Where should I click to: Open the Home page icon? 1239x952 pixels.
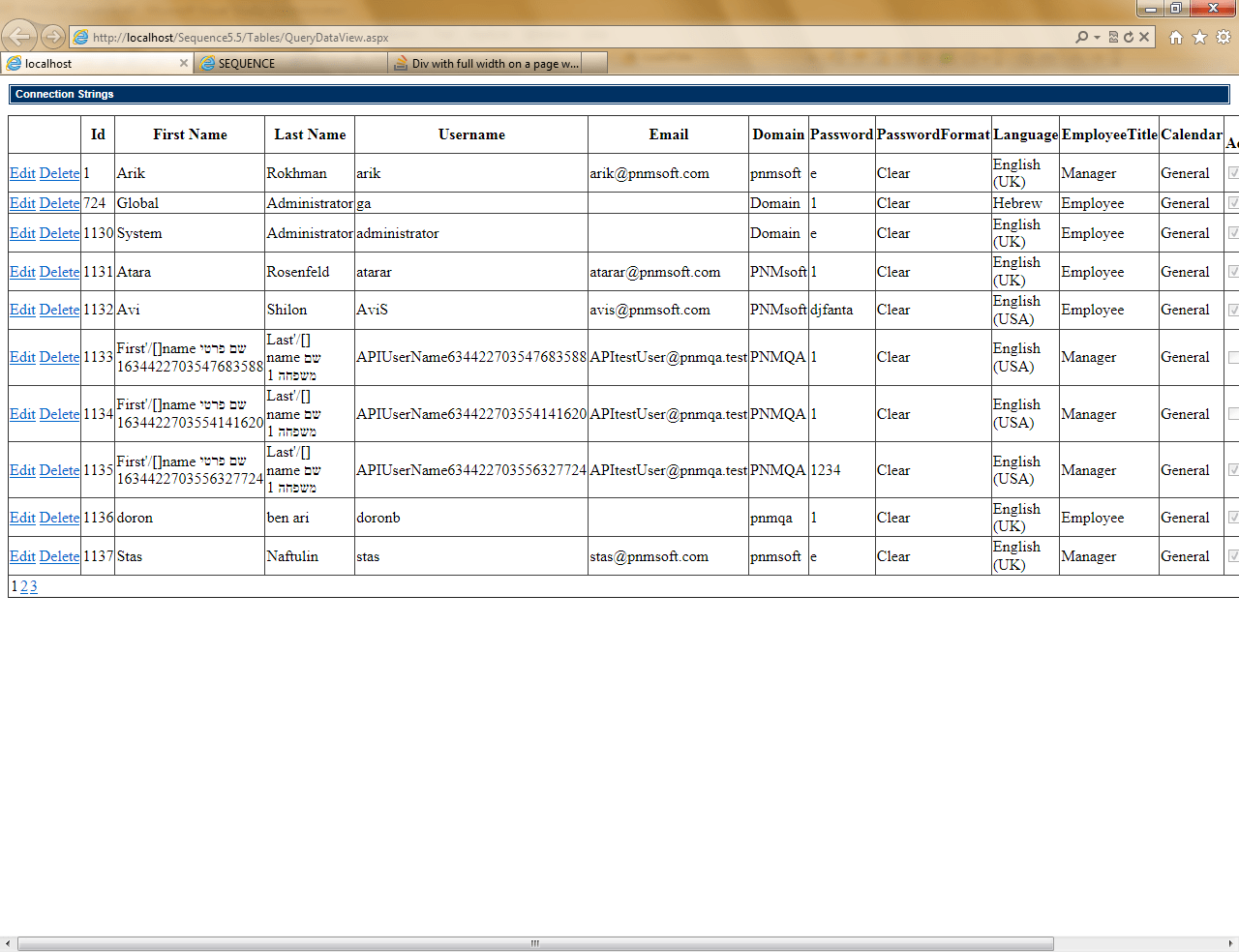(x=1176, y=37)
